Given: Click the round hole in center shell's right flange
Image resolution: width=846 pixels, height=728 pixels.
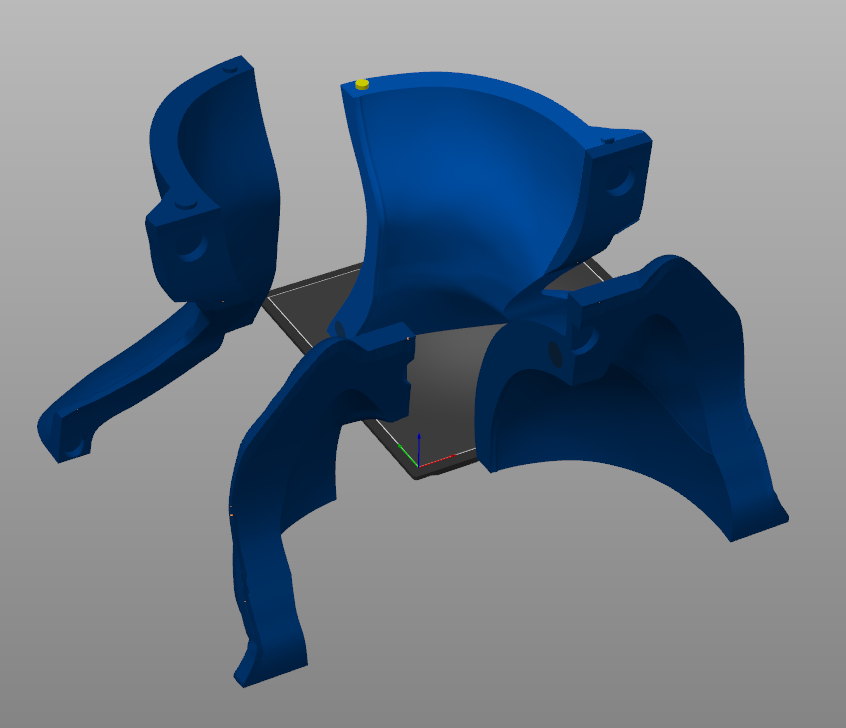Looking at the screenshot, I should 622,181.
